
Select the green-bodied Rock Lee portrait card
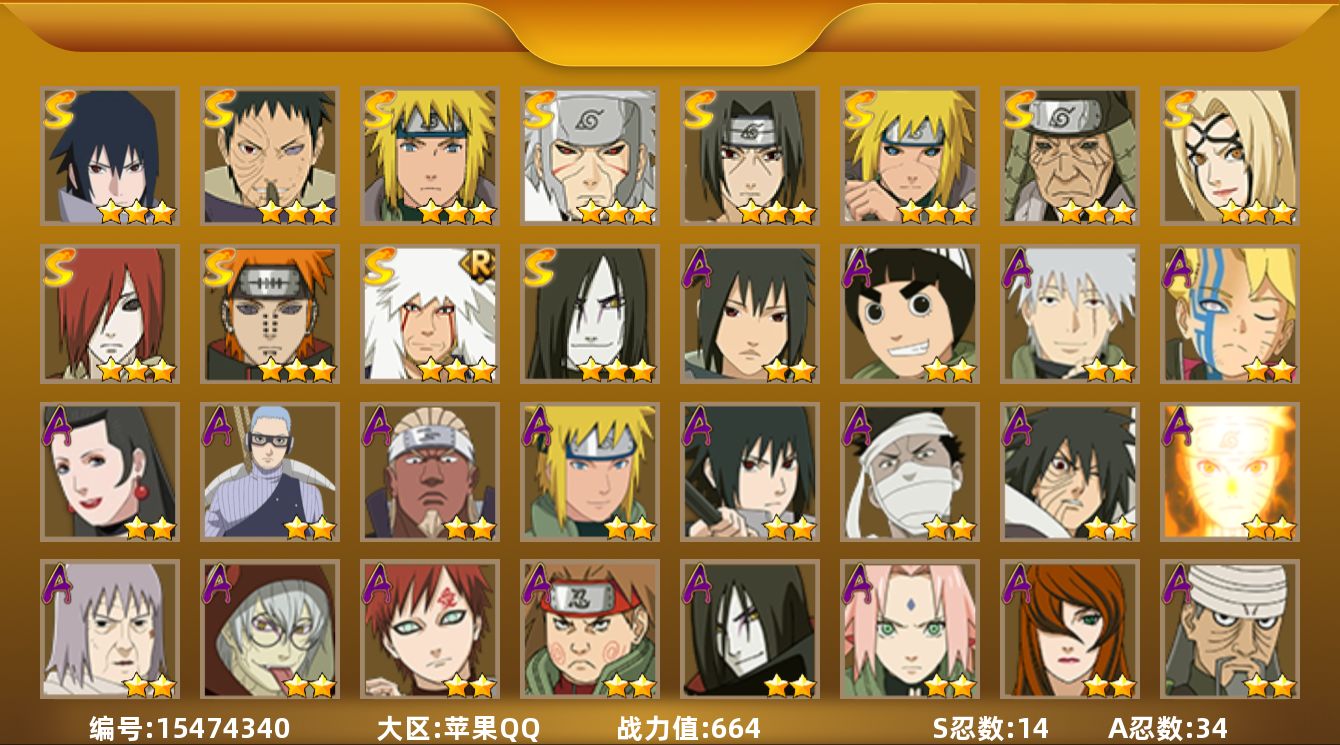point(909,314)
